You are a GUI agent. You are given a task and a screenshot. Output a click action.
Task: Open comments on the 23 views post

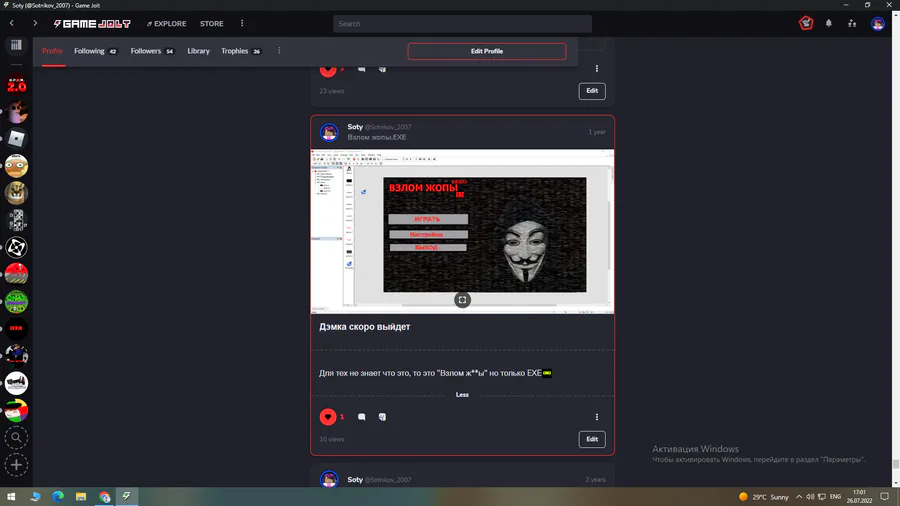click(362, 69)
